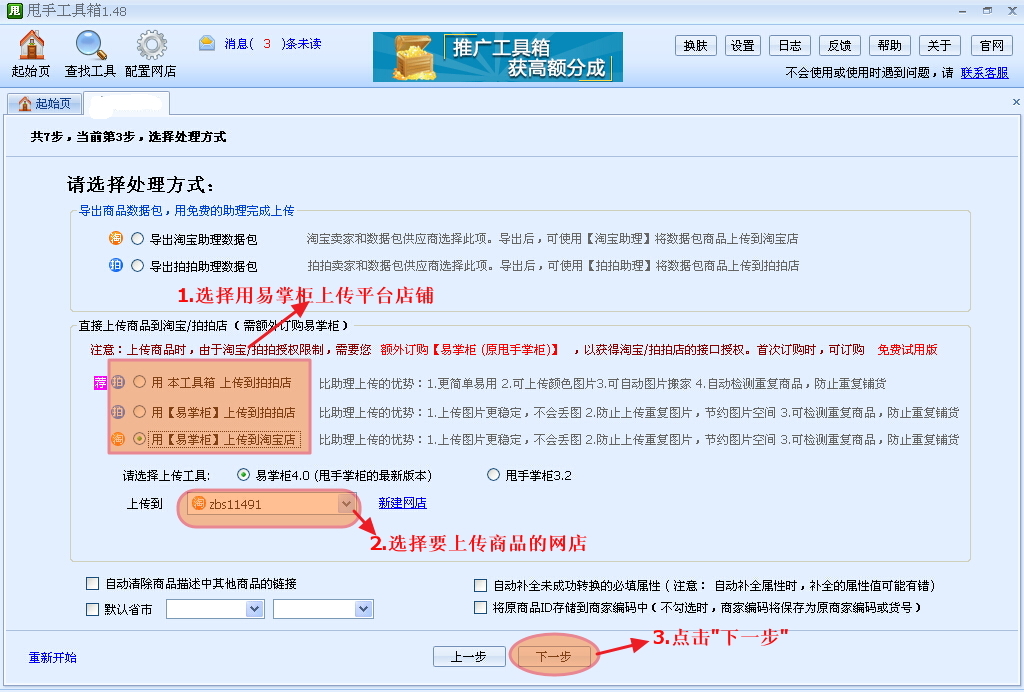Open the 帮助 help button
The image size is (1024, 692).
pyautogui.click(x=889, y=46)
